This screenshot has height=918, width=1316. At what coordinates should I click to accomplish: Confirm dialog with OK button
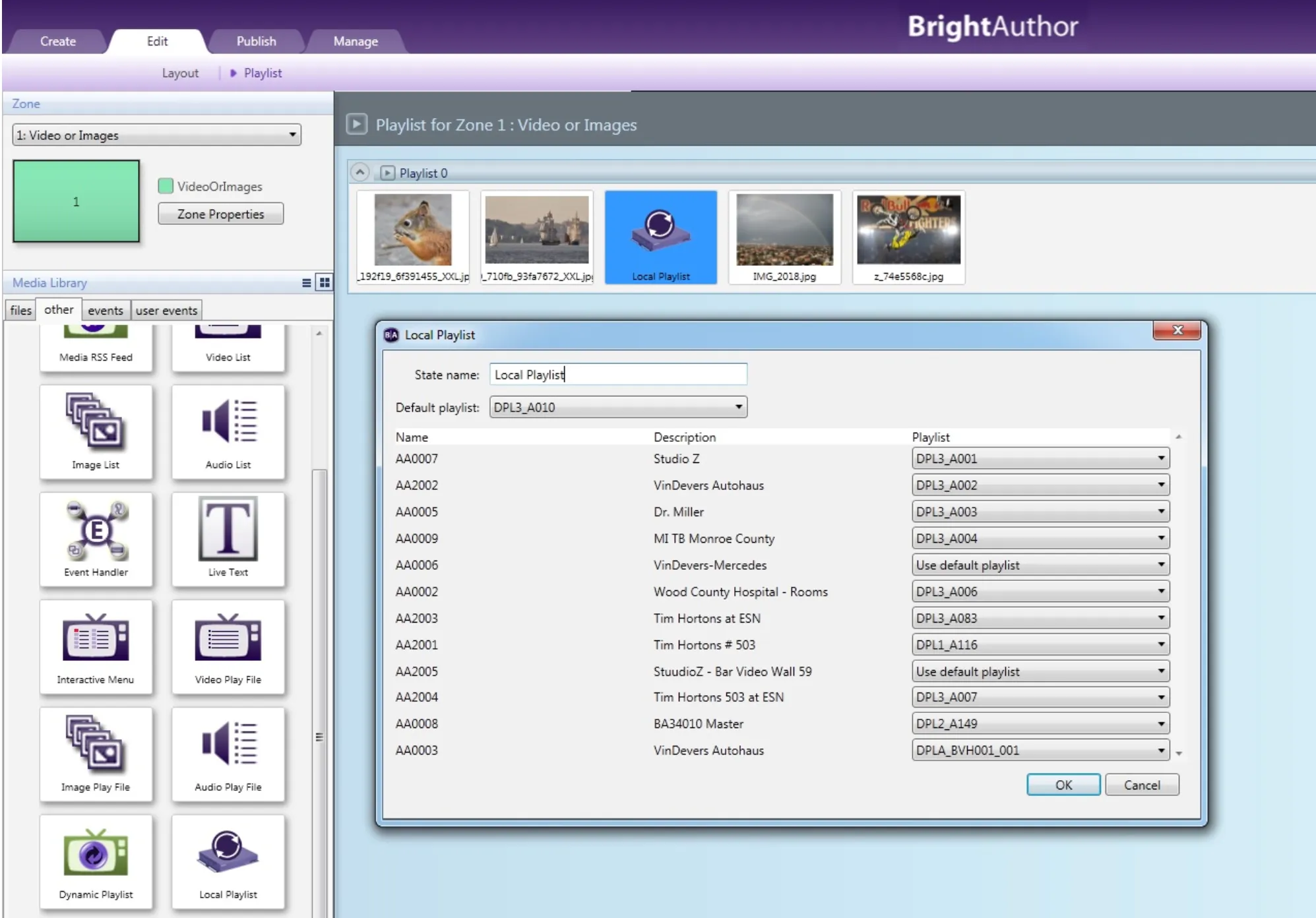(x=1063, y=785)
